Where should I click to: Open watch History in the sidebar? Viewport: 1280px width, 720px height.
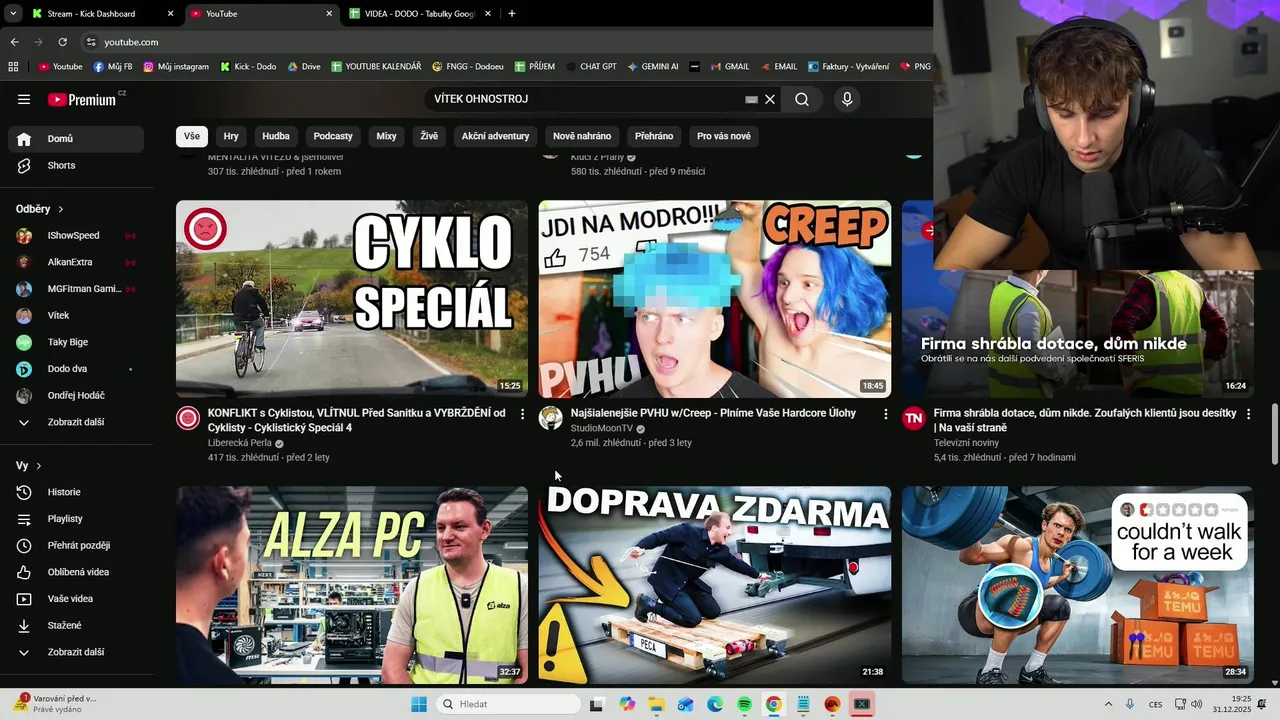(x=76, y=492)
